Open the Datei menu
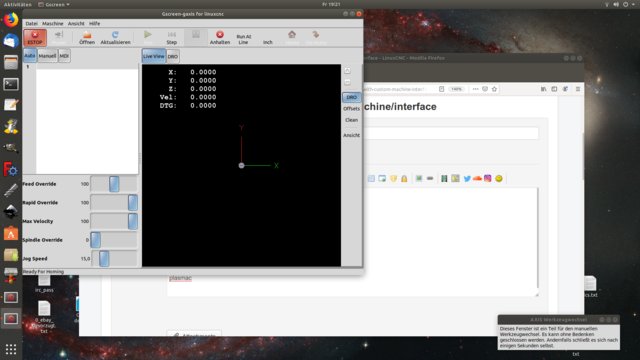The height and width of the screenshot is (360, 640). 31,24
